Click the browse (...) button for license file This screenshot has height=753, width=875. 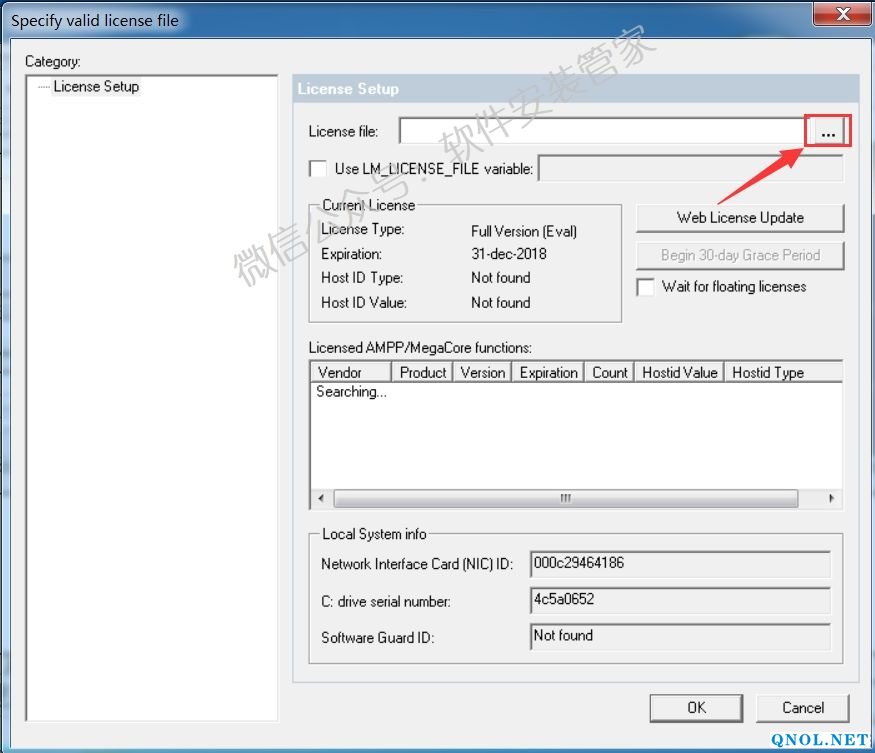[x=828, y=132]
